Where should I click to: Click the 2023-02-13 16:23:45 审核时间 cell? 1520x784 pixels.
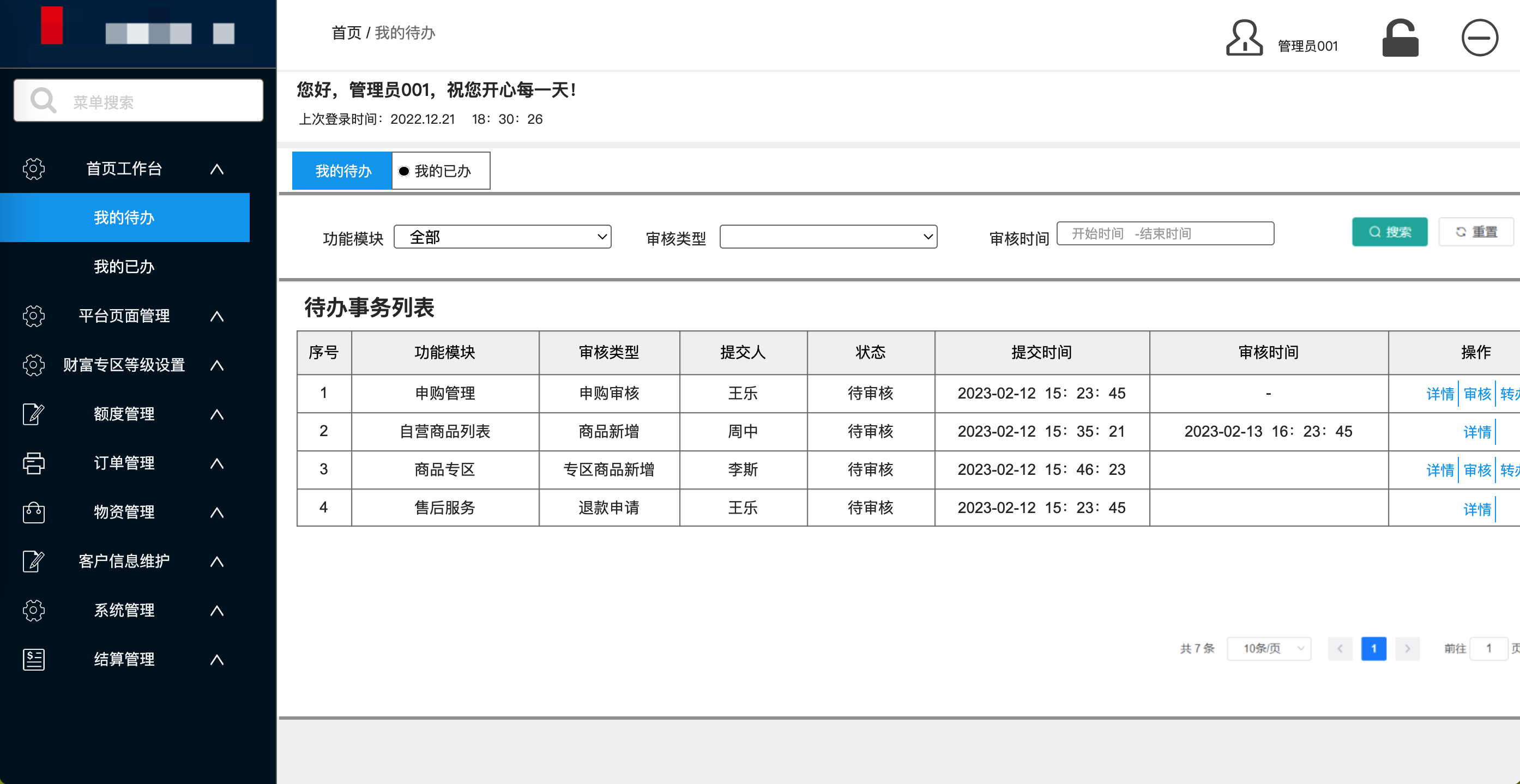click(x=1269, y=431)
